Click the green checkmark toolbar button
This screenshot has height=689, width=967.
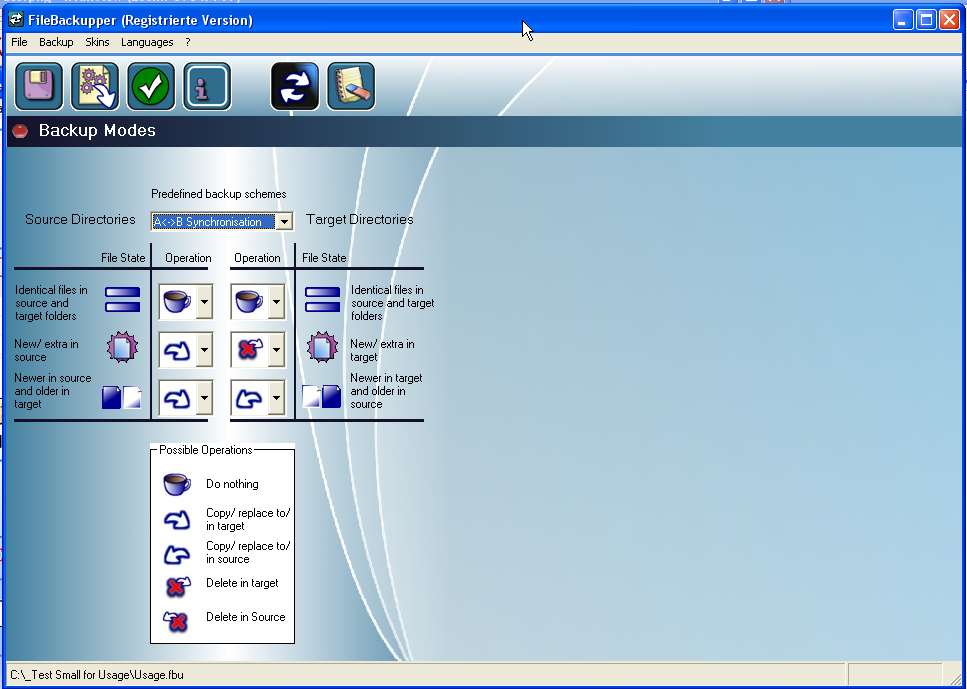(151, 86)
